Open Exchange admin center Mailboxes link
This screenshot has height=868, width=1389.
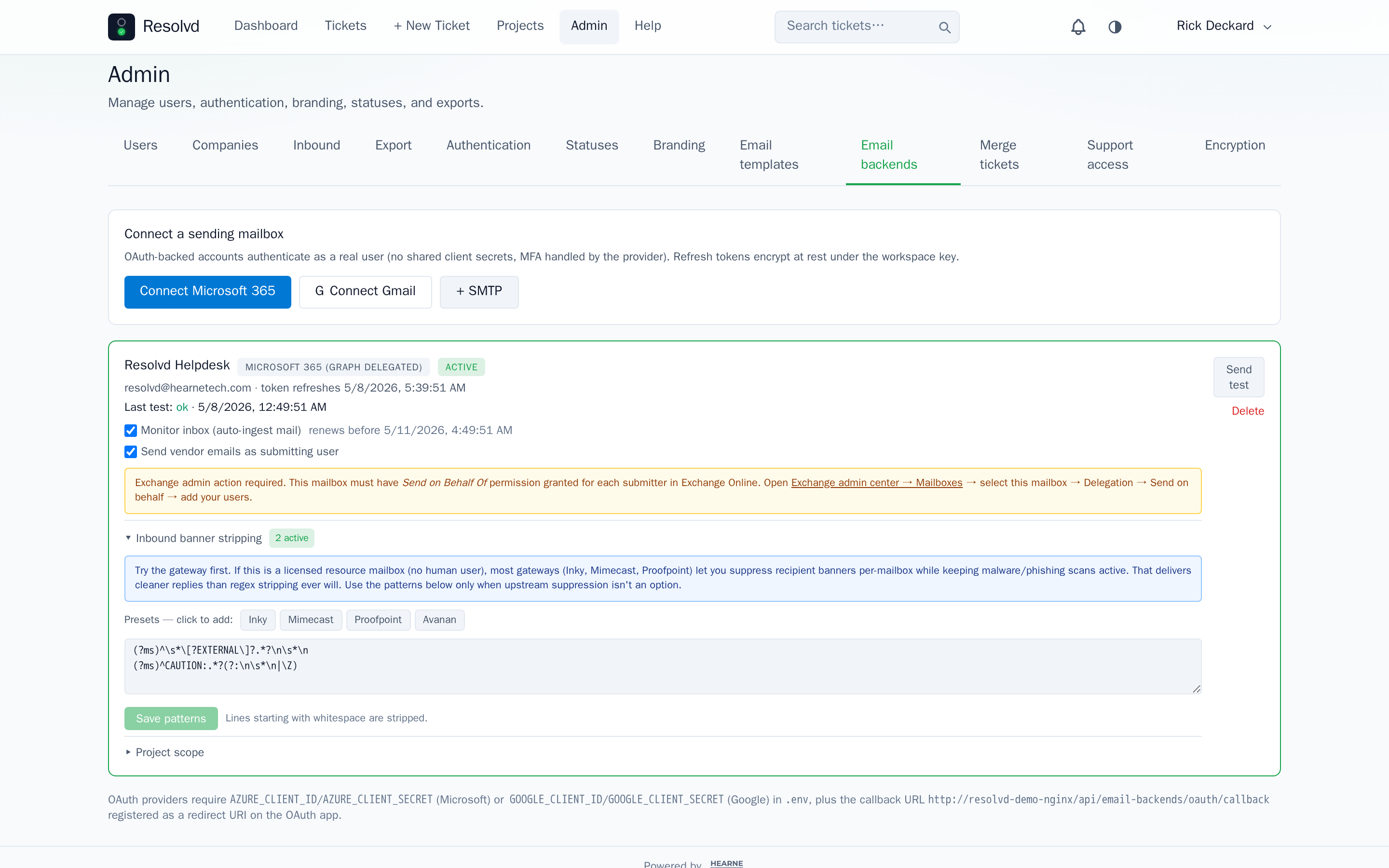point(876,483)
